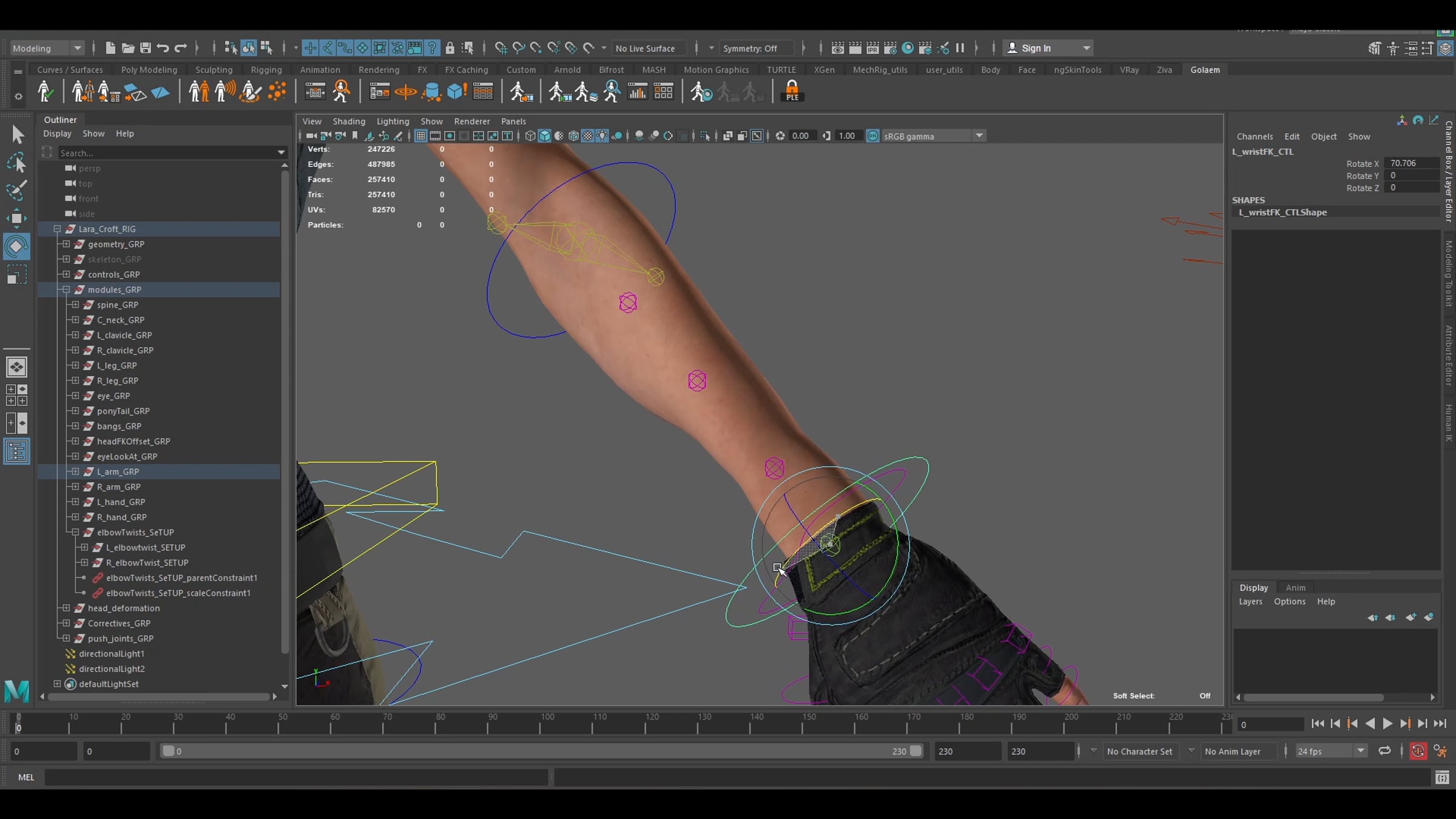Click the Symmetry: Off setting
The width and height of the screenshot is (1456, 819).
coord(755,48)
